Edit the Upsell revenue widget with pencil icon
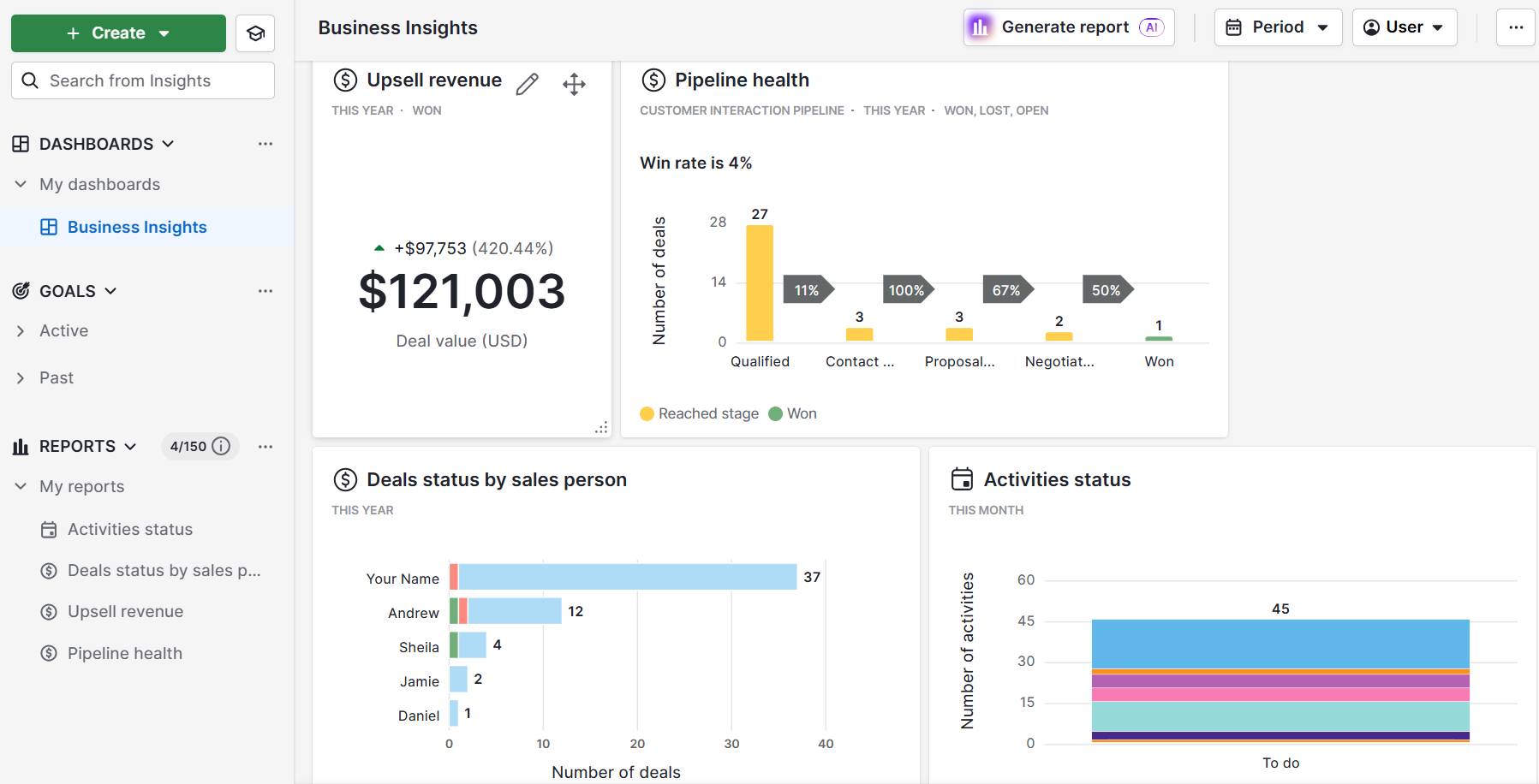Image resolution: width=1539 pixels, height=784 pixels. [528, 83]
